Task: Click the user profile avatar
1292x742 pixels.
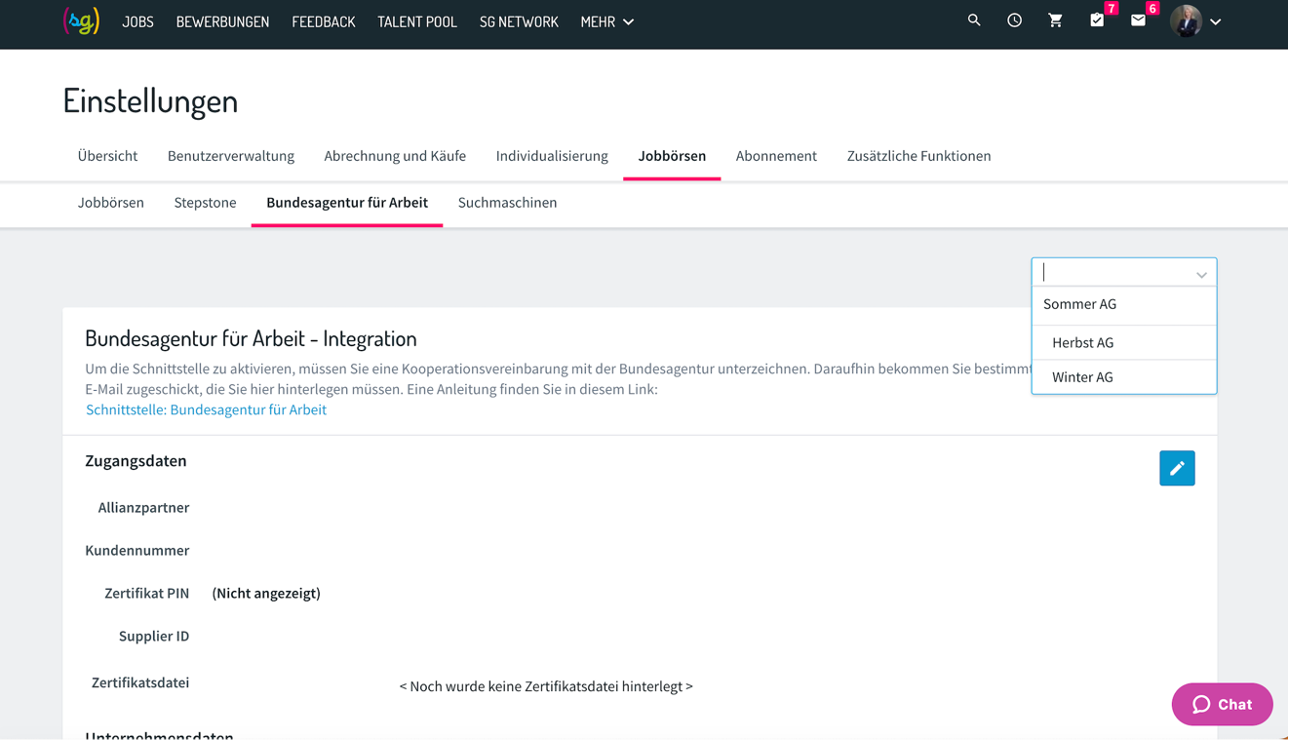Action: (x=1186, y=21)
